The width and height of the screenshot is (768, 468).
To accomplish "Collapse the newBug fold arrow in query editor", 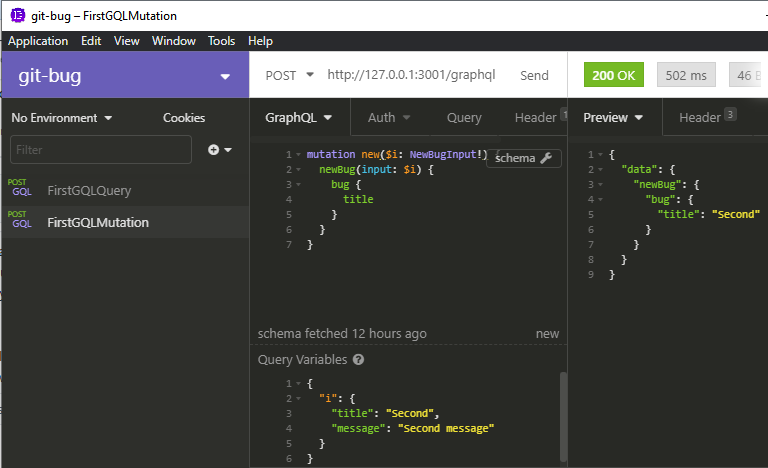I will point(298,170).
